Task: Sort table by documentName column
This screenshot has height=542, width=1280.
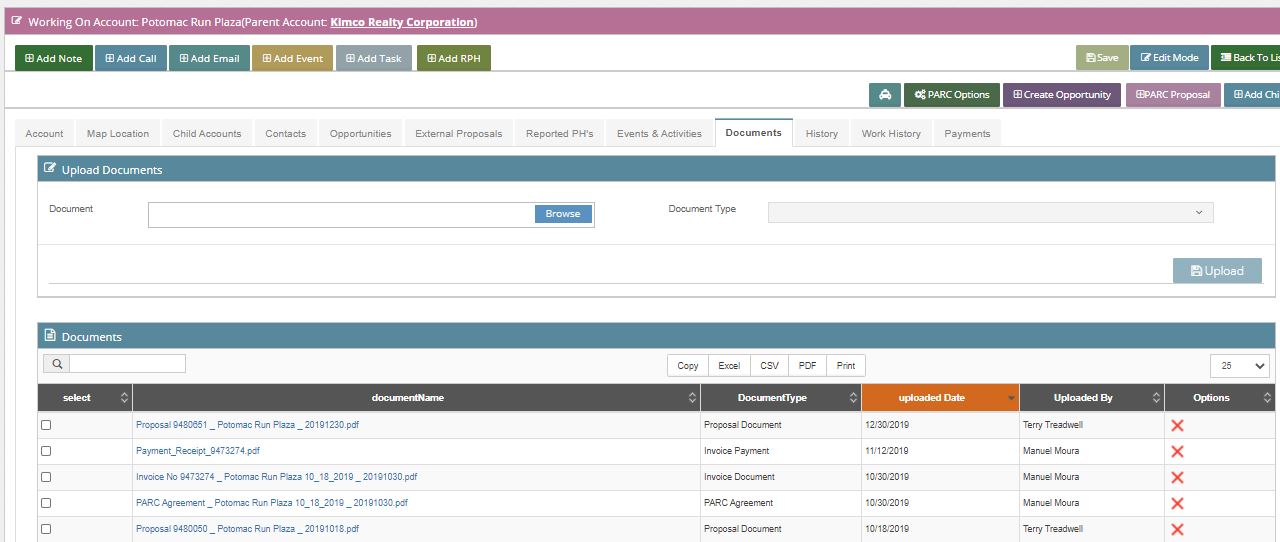Action: [416, 398]
